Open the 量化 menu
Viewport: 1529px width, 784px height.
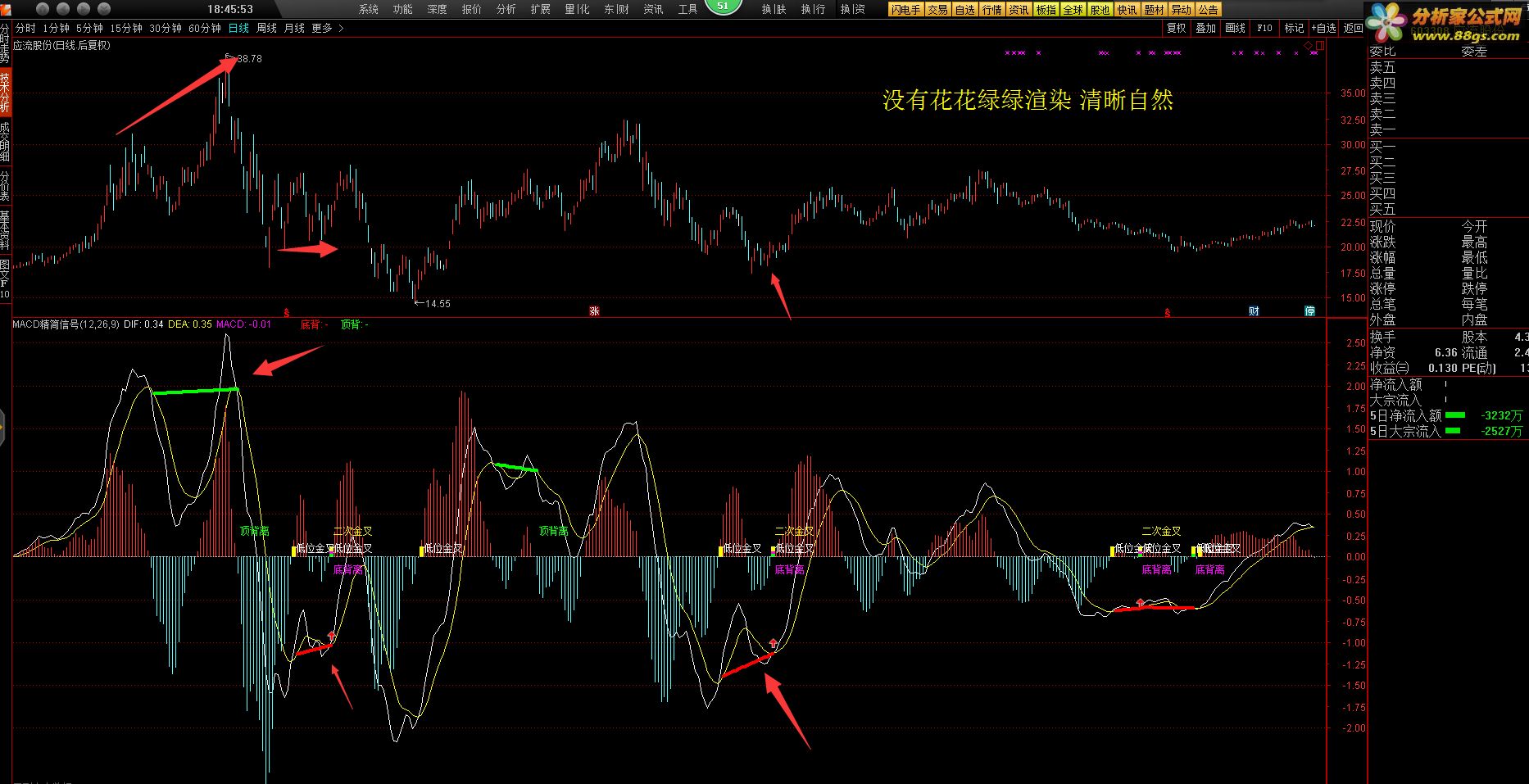[577, 9]
